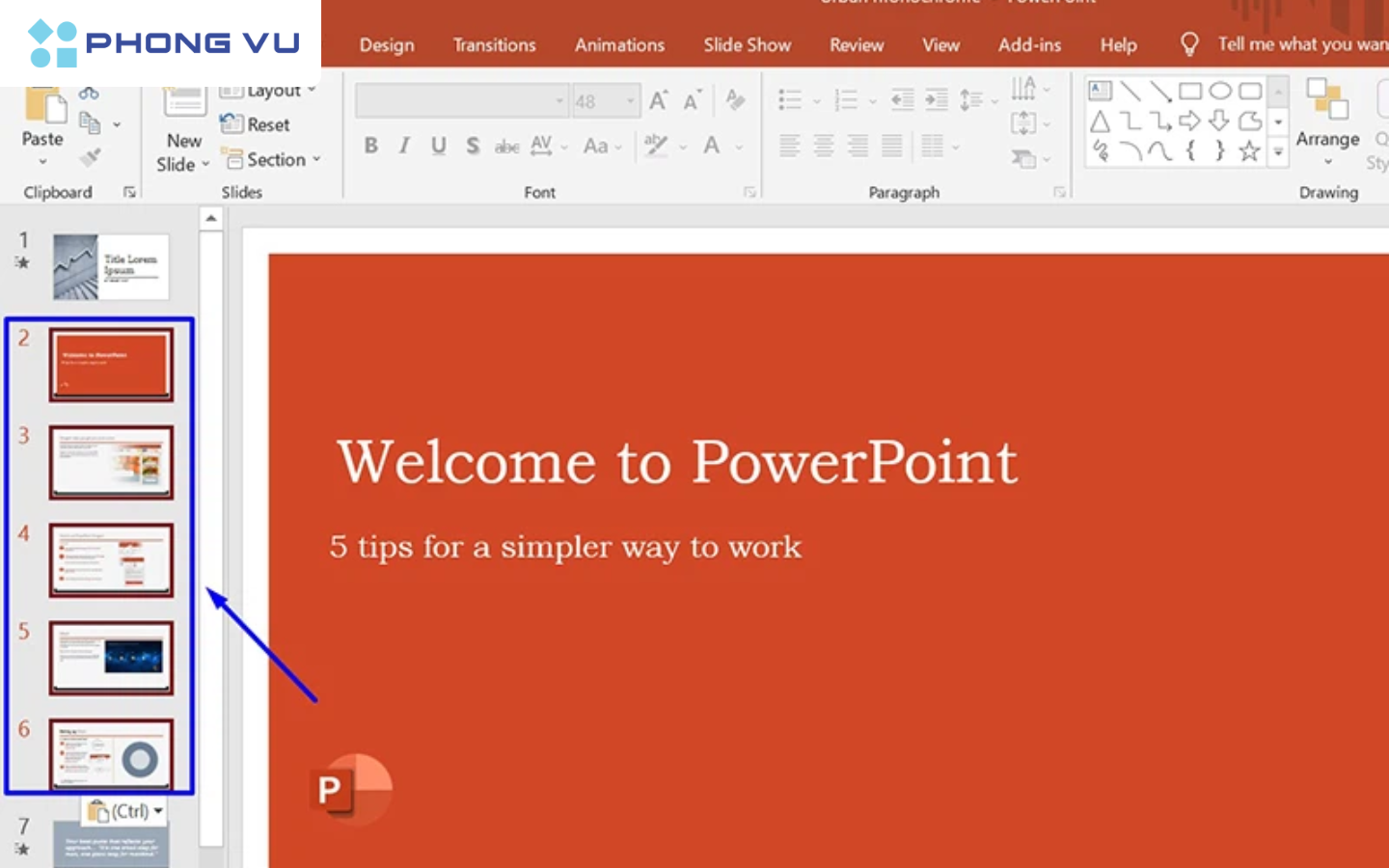Toggle Underline formatting

[438, 146]
